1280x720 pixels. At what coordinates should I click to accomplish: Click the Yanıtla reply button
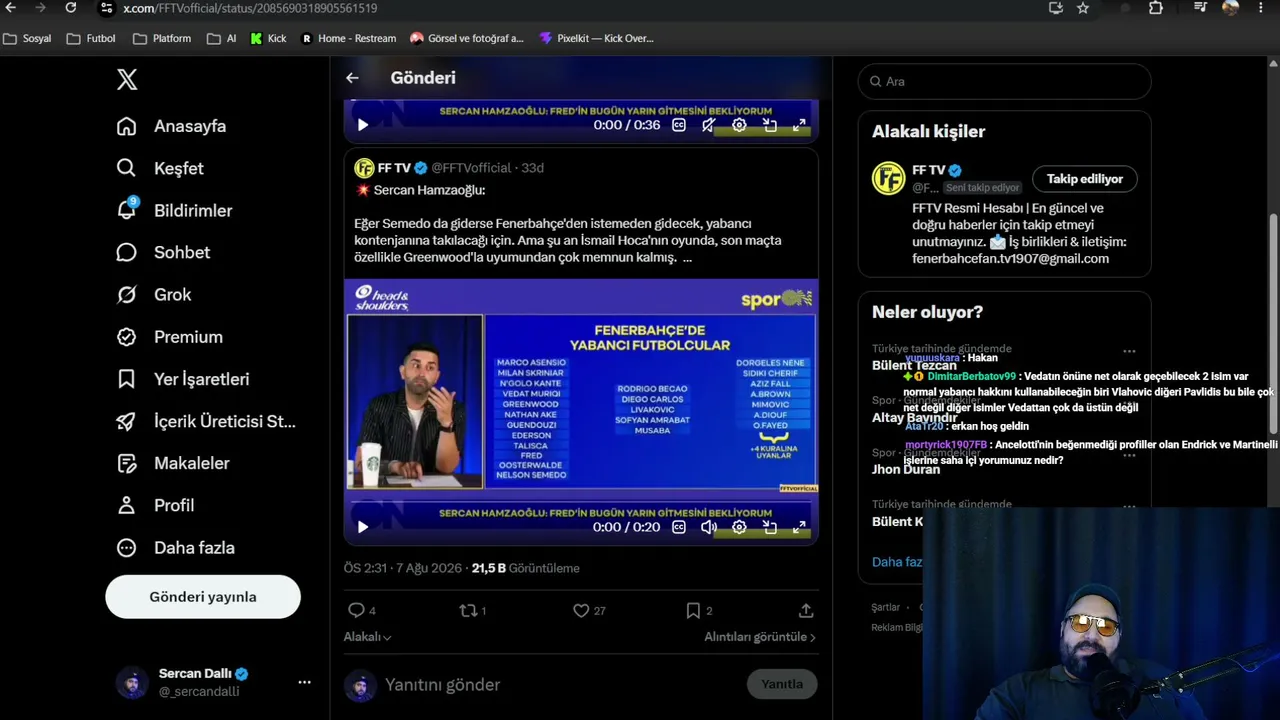[782, 684]
